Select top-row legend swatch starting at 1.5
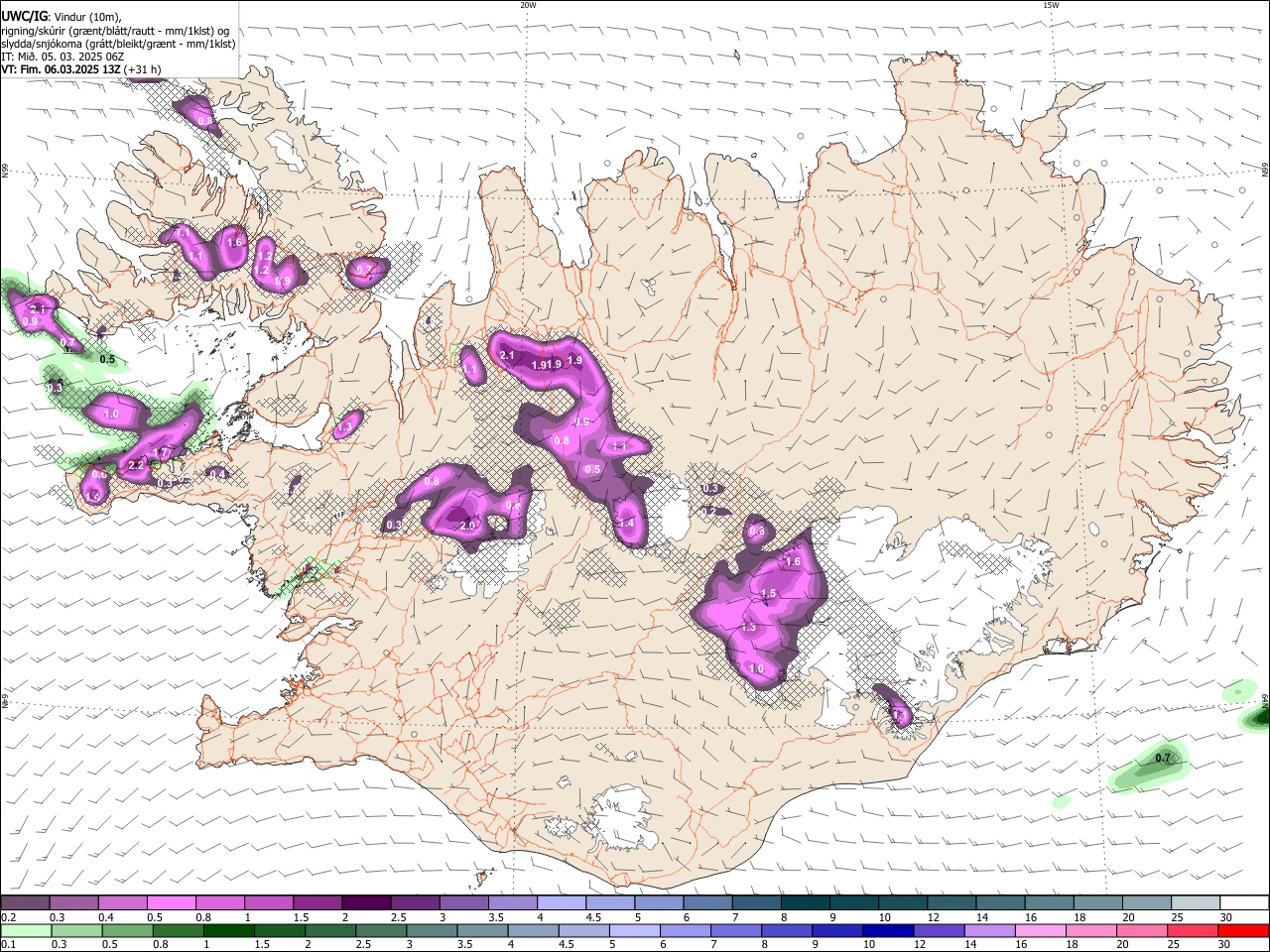This screenshot has width=1270, height=952. tap(317, 903)
